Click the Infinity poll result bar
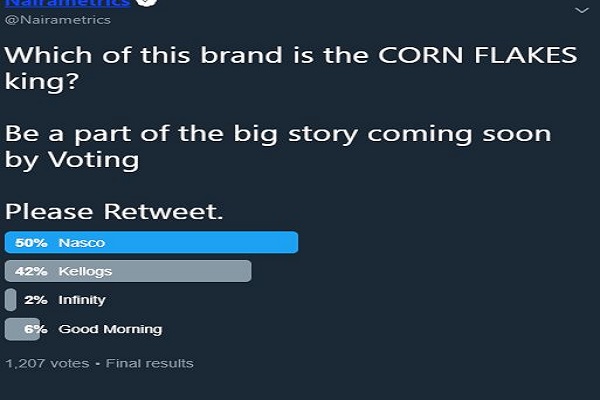 click(x=10, y=300)
